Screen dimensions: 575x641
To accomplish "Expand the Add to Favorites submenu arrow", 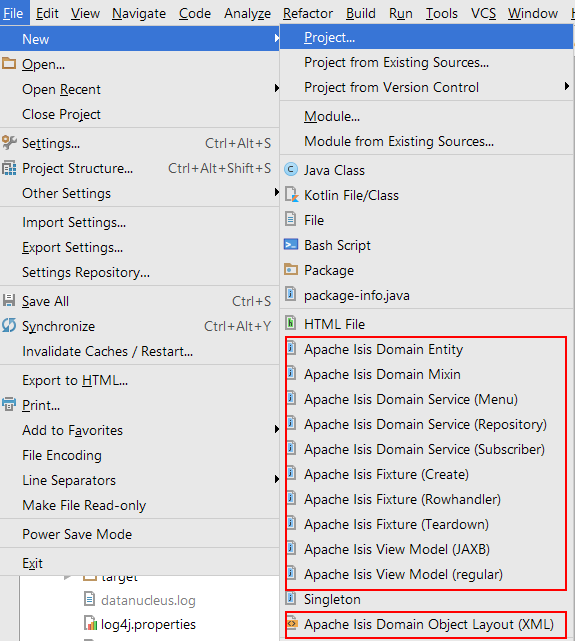I will tap(277, 429).
